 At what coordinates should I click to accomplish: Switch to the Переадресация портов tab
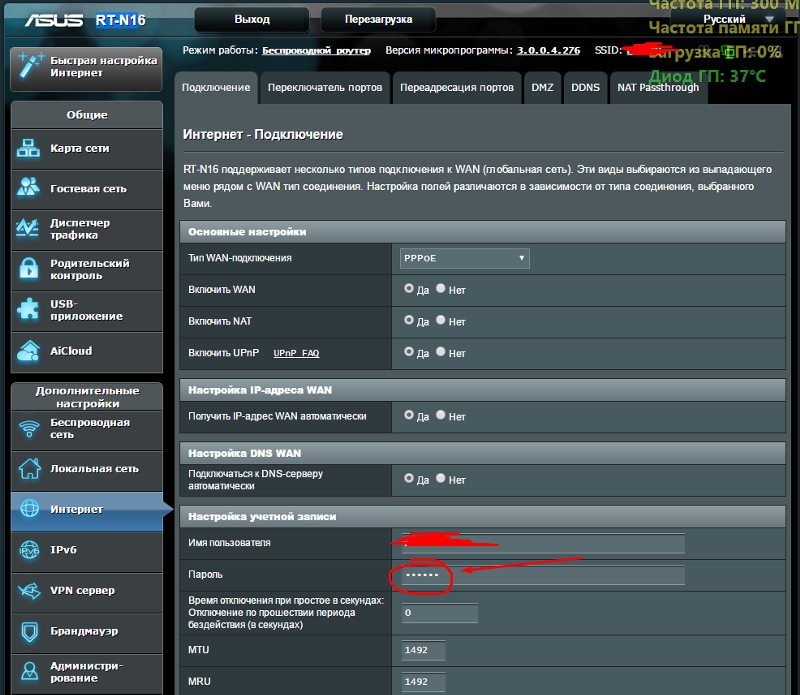[x=457, y=88]
